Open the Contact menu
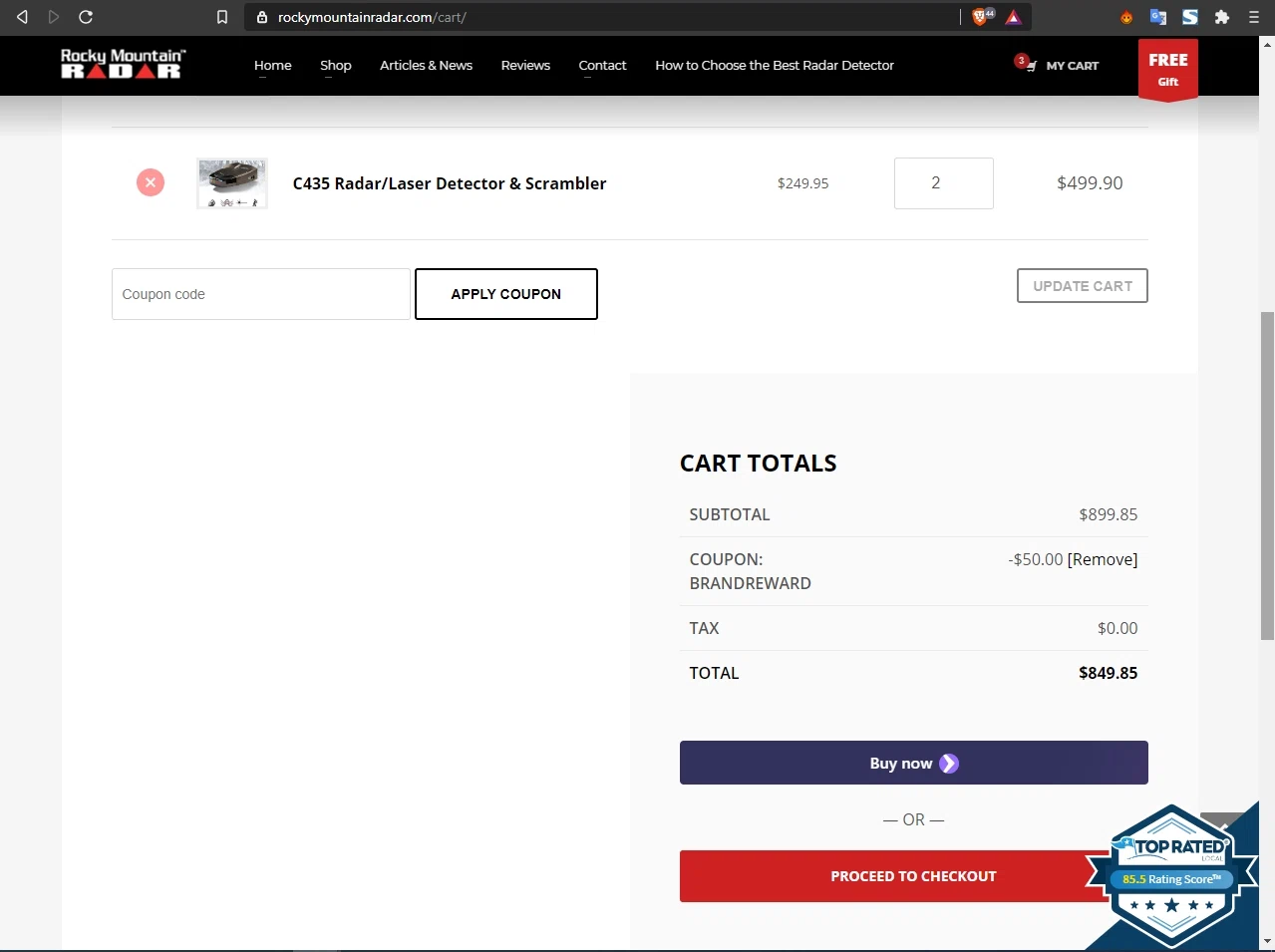1275x952 pixels. [x=602, y=65]
